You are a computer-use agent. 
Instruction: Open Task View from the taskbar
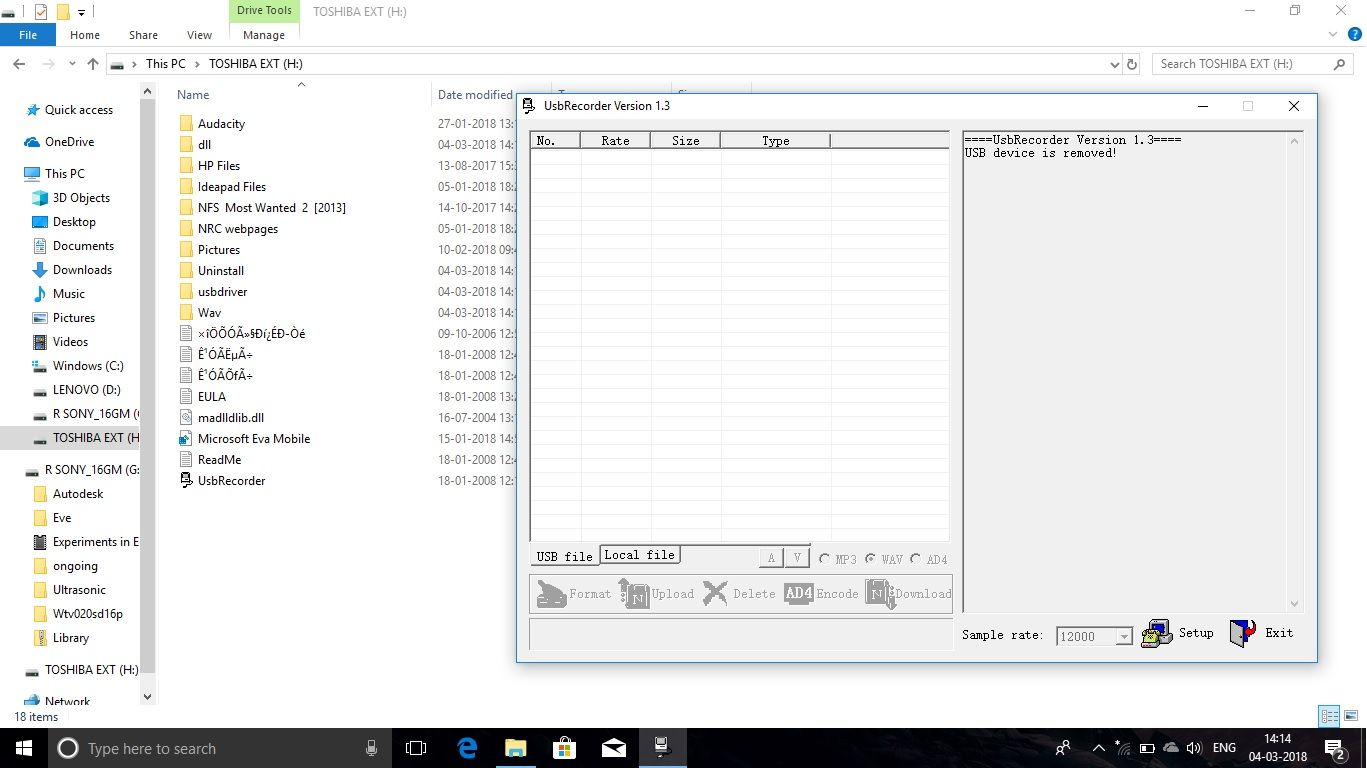[416, 748]
